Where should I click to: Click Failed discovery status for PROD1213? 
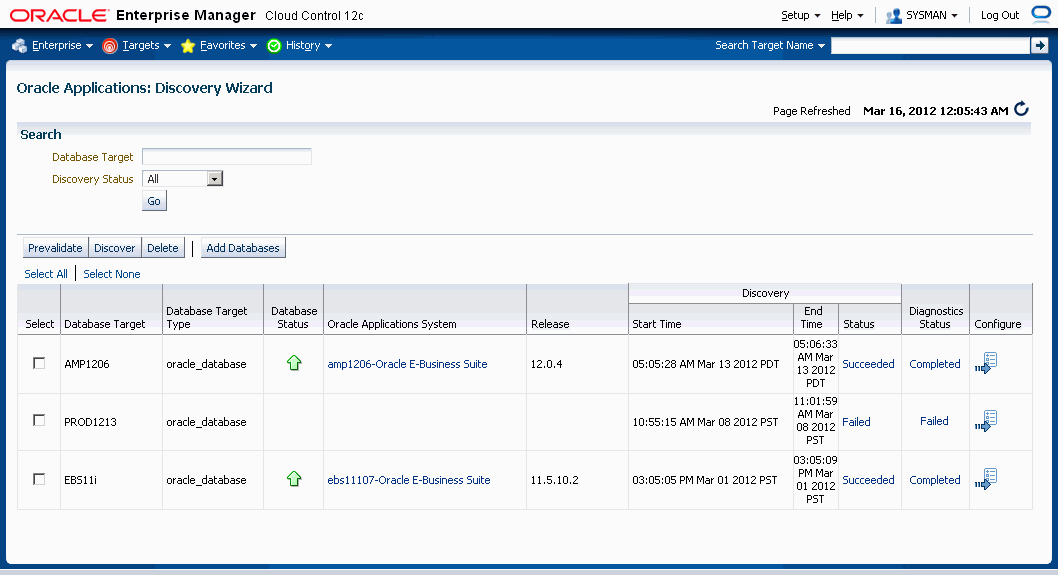point(856,422)
